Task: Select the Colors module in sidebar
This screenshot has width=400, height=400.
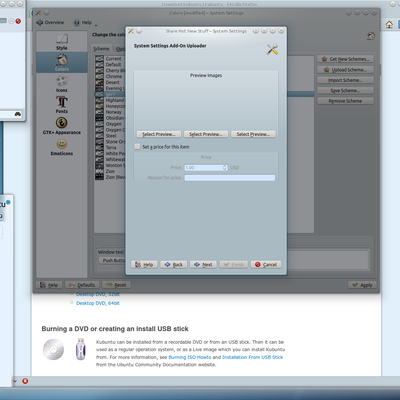Action: (62, 62)
